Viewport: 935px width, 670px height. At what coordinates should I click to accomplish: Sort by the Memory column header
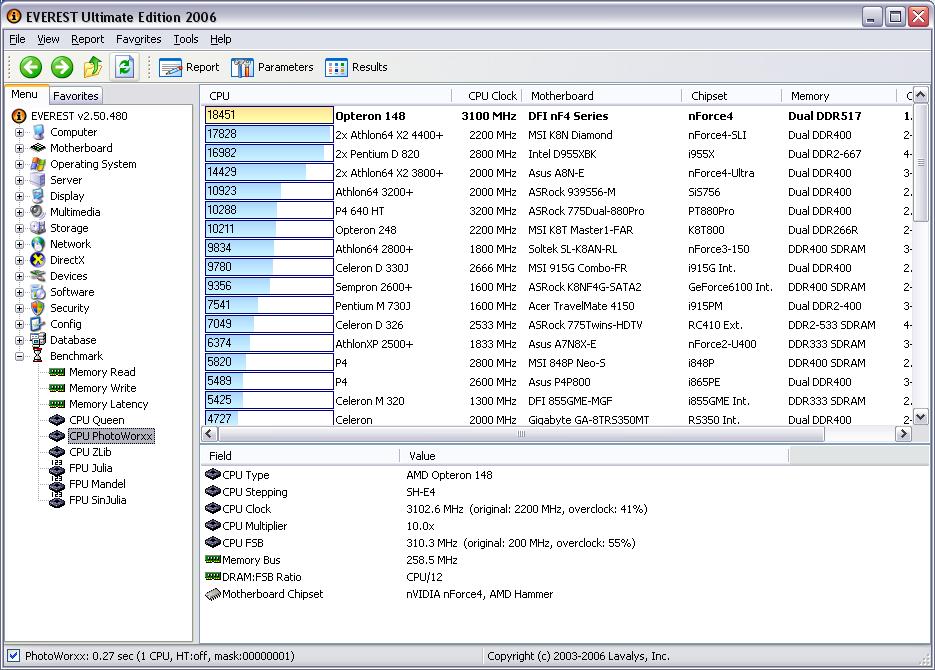839,96
